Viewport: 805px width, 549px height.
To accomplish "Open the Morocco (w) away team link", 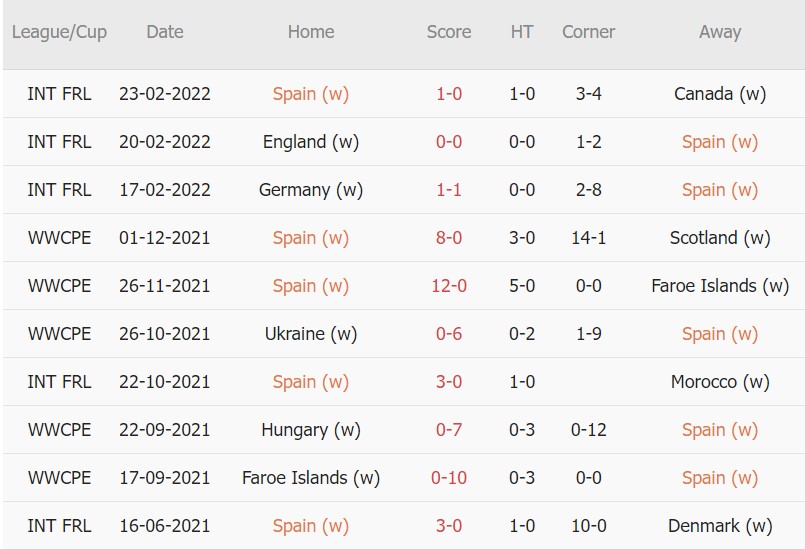I will point(719,382).
